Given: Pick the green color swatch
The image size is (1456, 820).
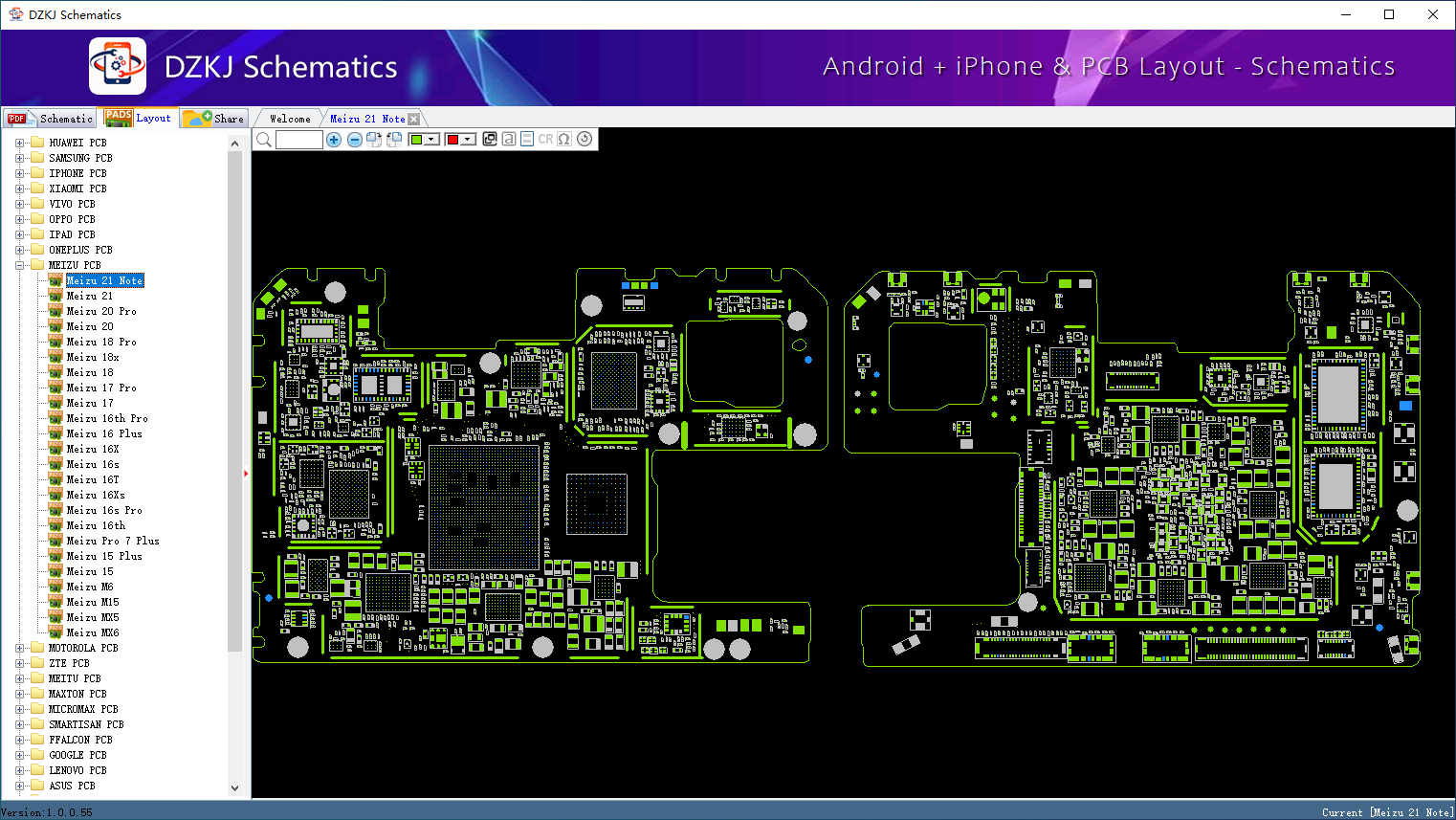Looking at the screenshot, I should tap(417, 140).
